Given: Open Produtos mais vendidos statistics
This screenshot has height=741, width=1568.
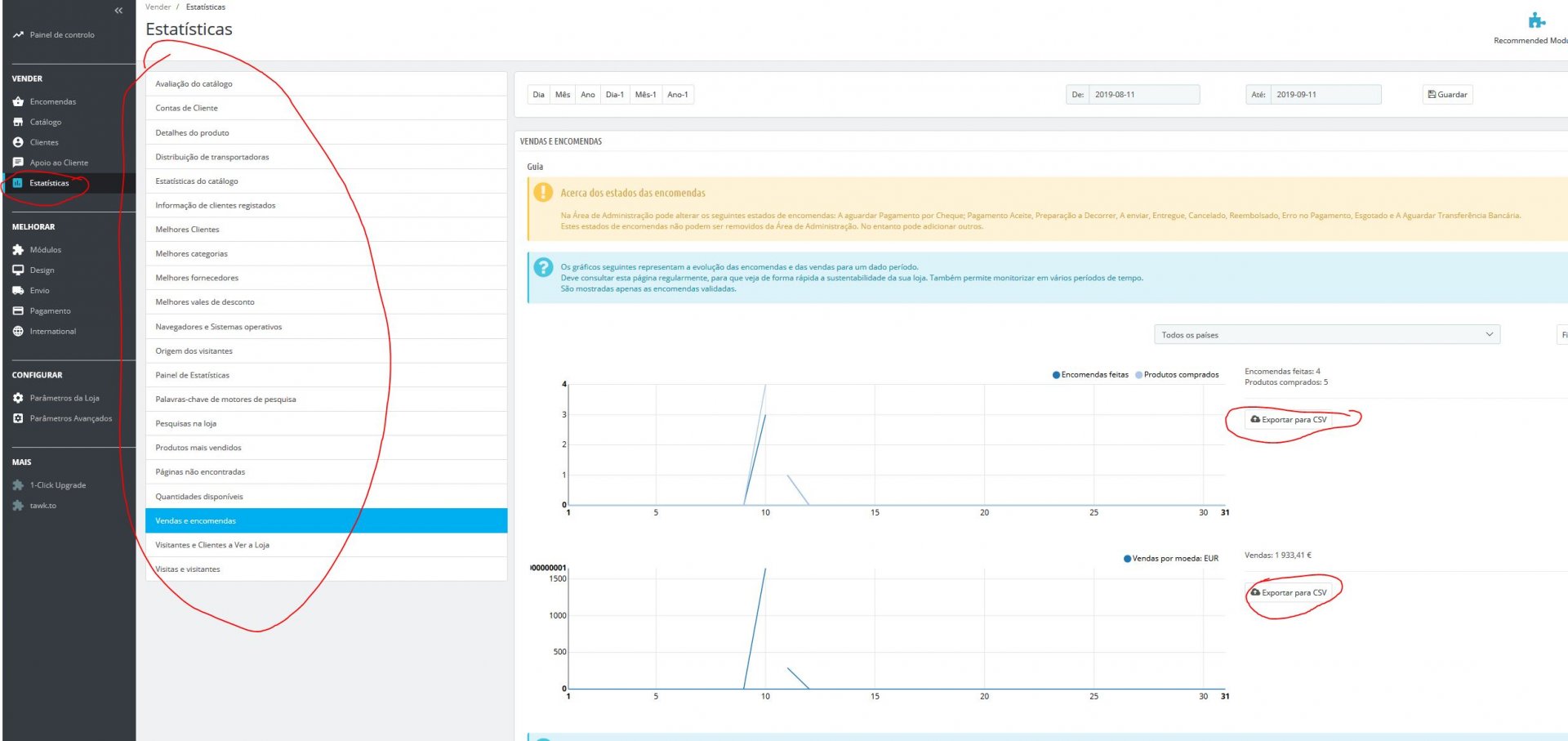Looking at the screenshot, I should [x=198, y=448].
